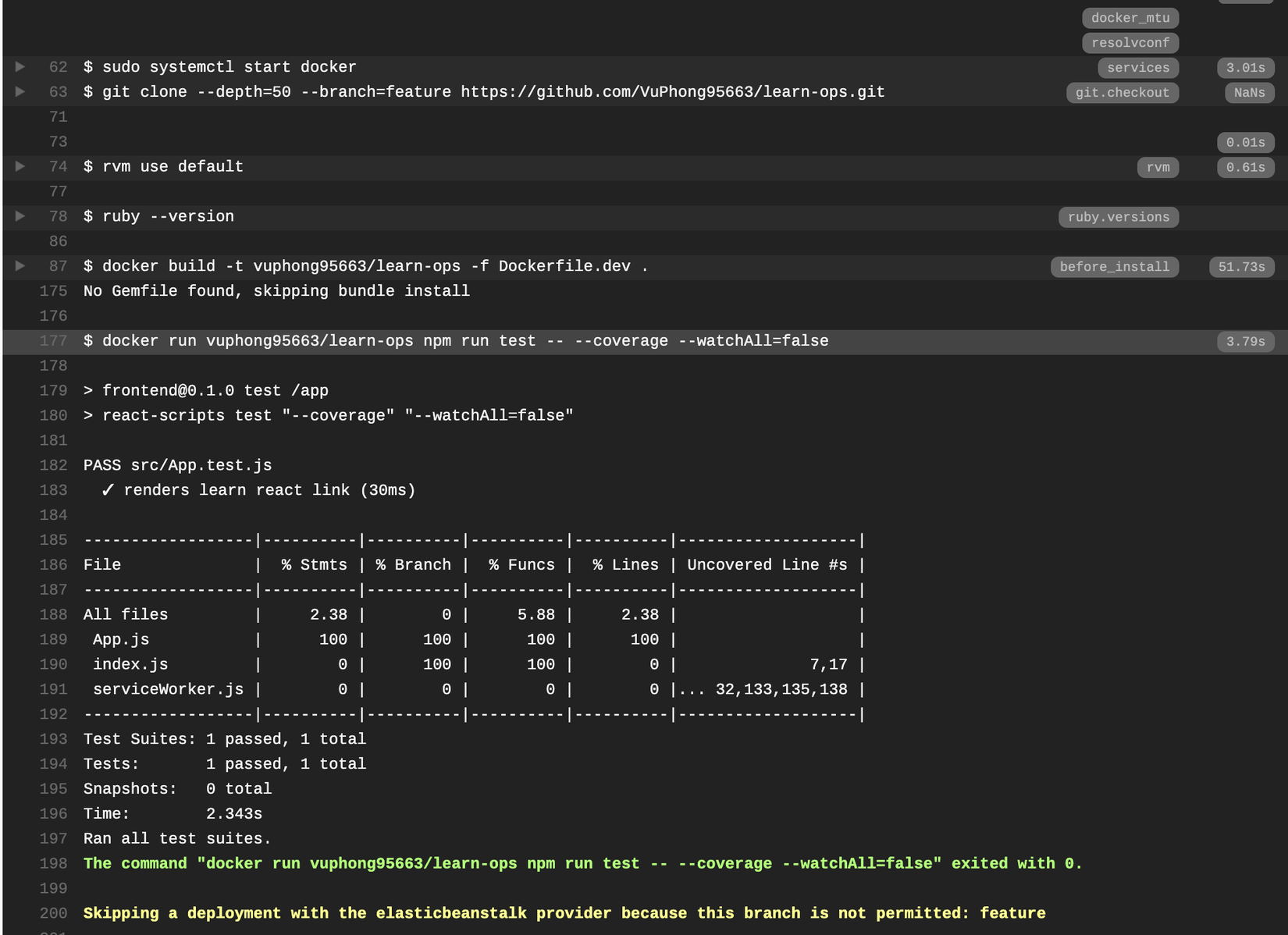Click the docker_mtu fold label
Image resolution: width=1288 pixels, height=935 pixels.
1130,18
